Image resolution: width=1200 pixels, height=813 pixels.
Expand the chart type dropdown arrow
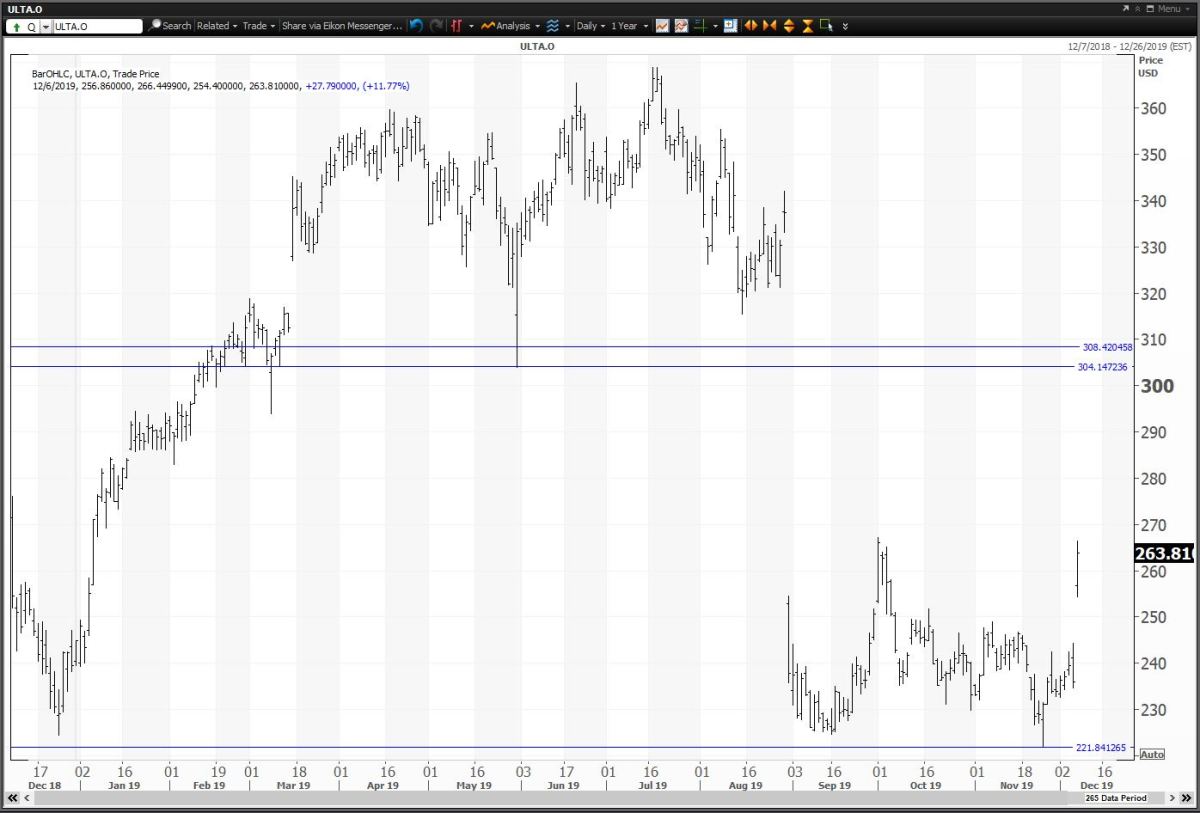point(471,26)
